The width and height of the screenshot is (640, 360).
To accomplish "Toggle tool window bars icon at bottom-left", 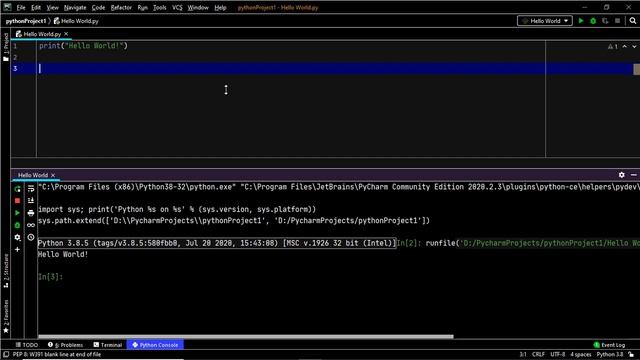I will click(x=6, y=354).
